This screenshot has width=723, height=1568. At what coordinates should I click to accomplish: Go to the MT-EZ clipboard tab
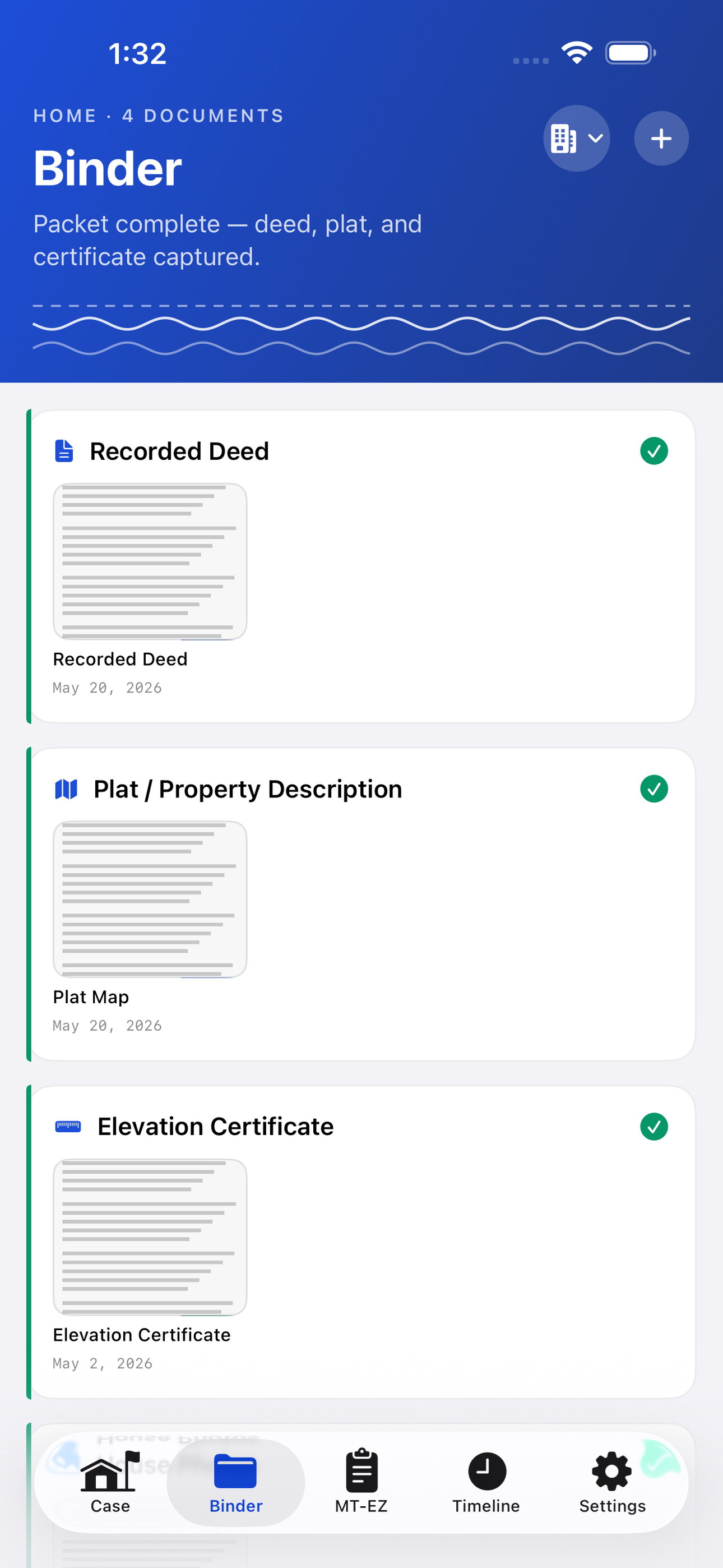[361, 1482]
